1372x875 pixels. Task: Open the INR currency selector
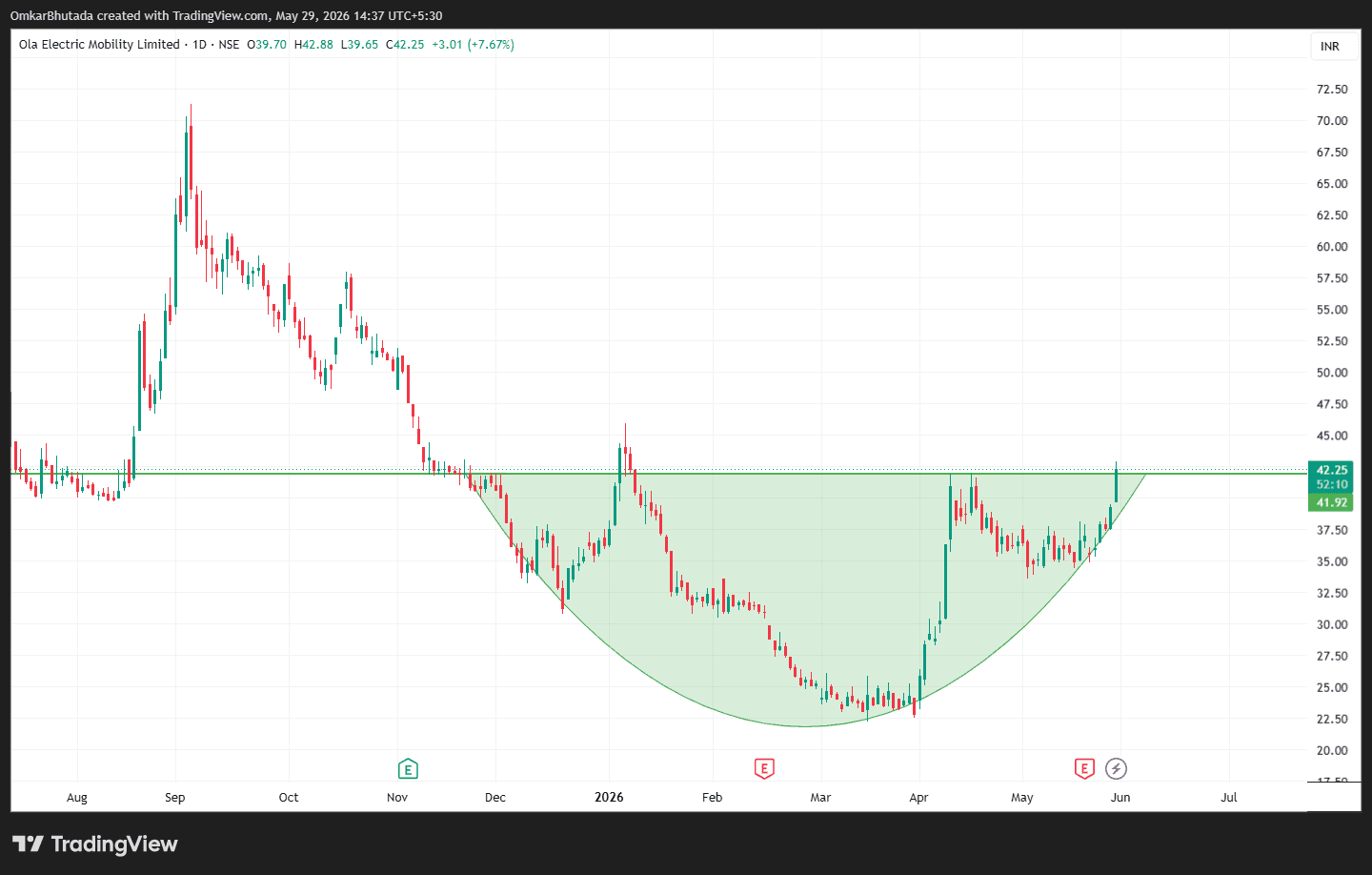(x=1330, y=46)
